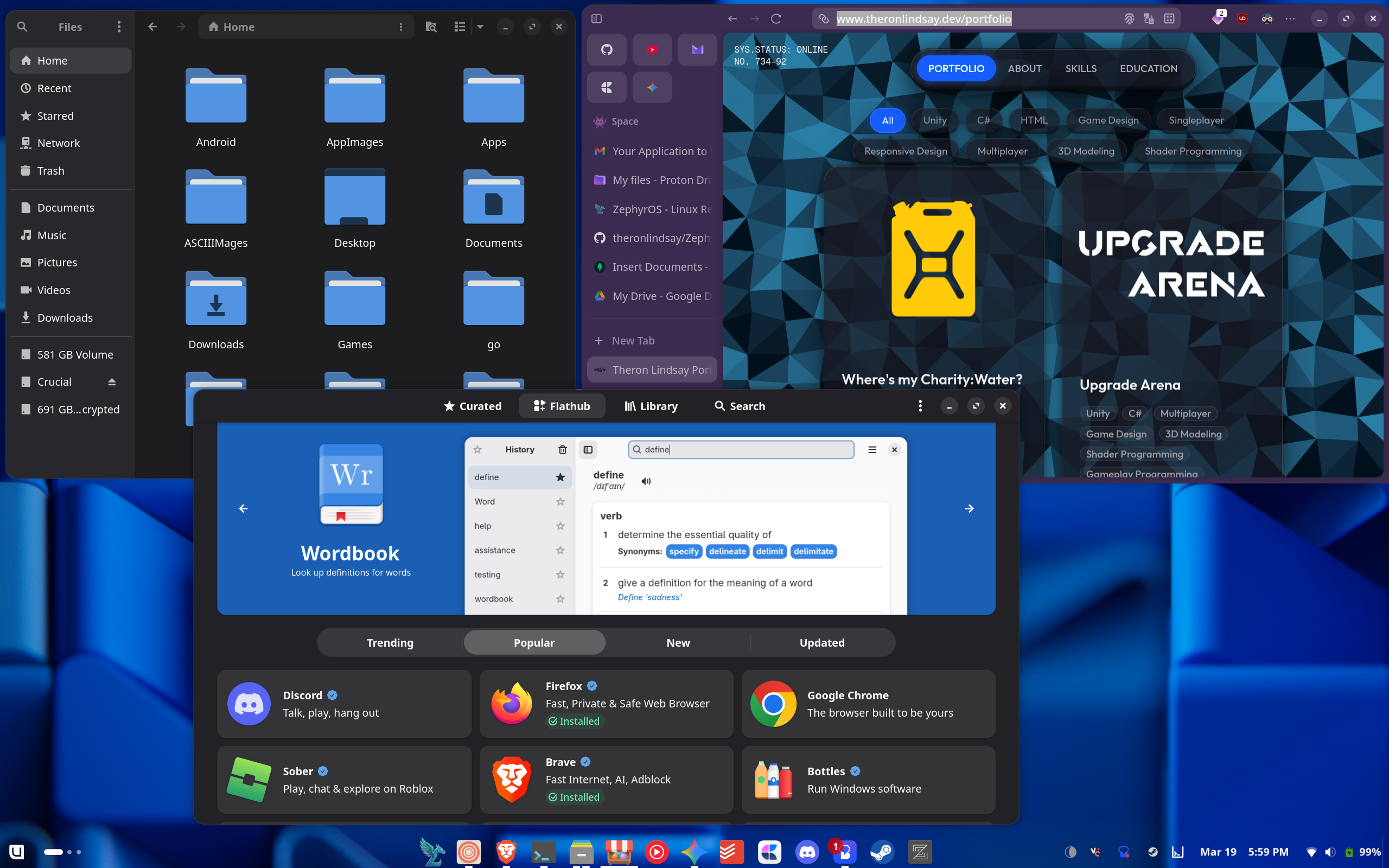Open Discord from the taskbar
The height and width of the screenshot is (868, 1389).
point(807,852)
